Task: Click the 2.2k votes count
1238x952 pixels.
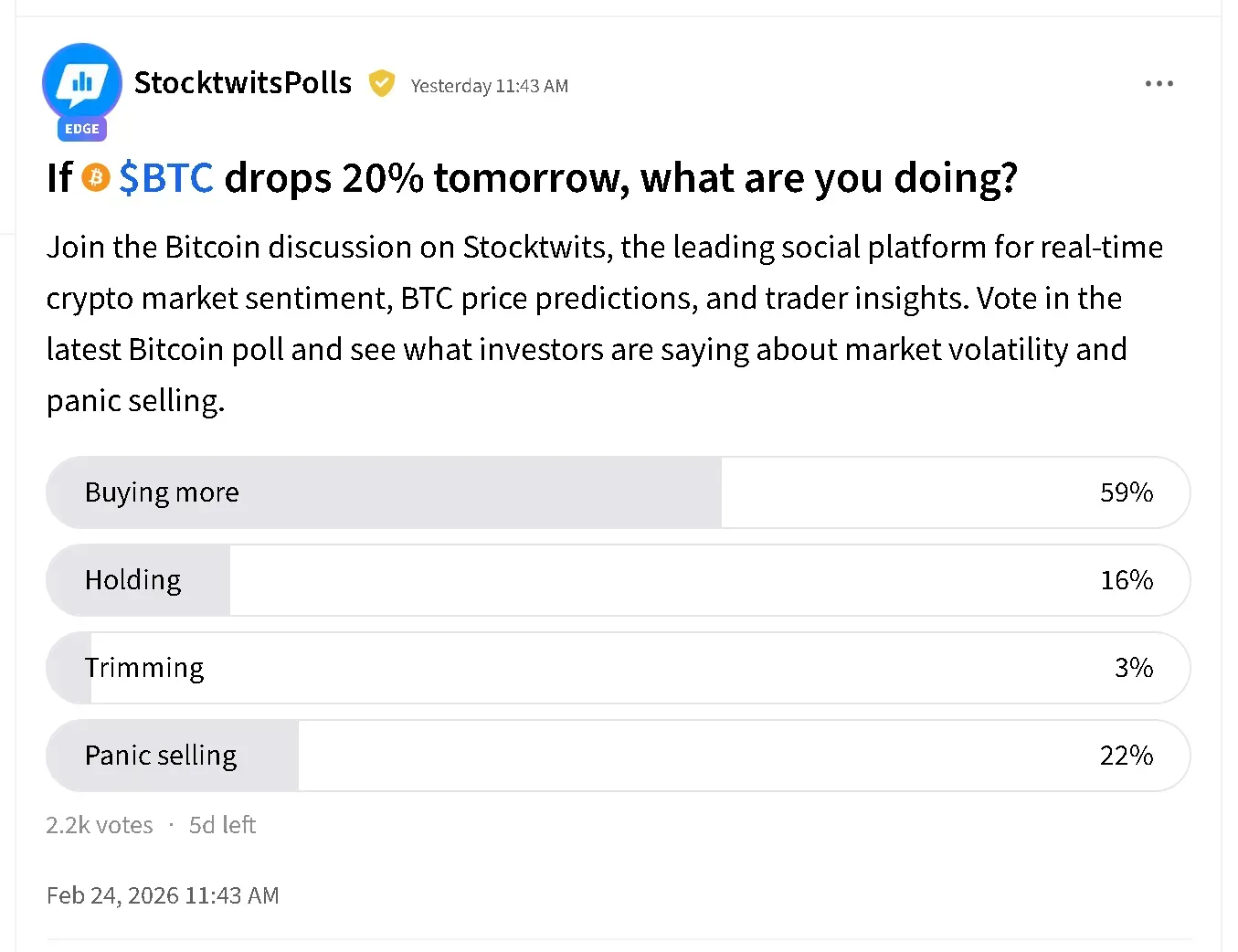Action: click(100, 825)
